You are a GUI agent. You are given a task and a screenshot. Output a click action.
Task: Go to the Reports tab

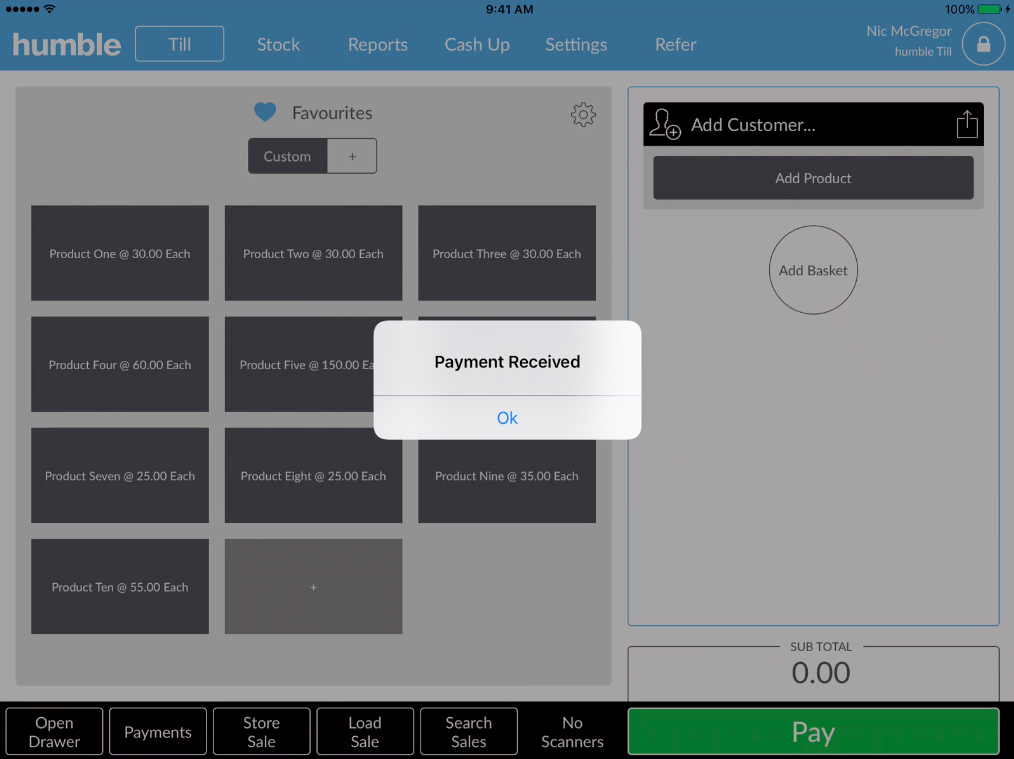pos(378,45)
